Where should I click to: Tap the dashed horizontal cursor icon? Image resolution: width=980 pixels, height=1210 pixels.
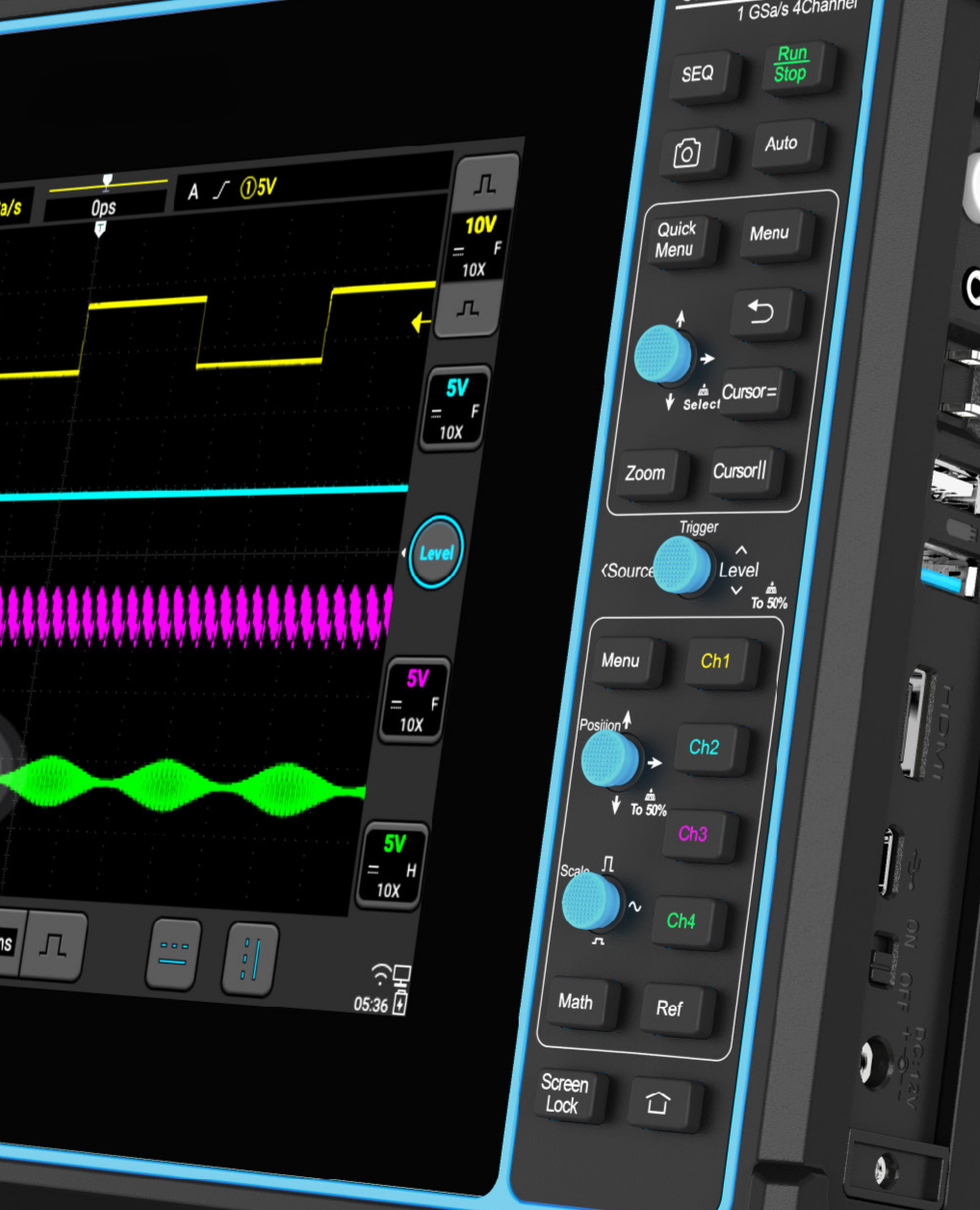174,954
